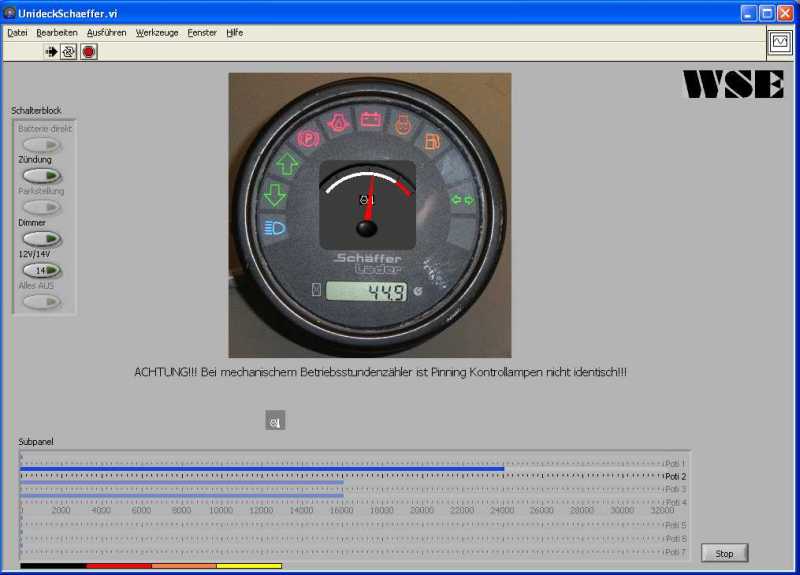The image size is (800, 575).
Task: Click the Stop button
Action: pos(724,553)
